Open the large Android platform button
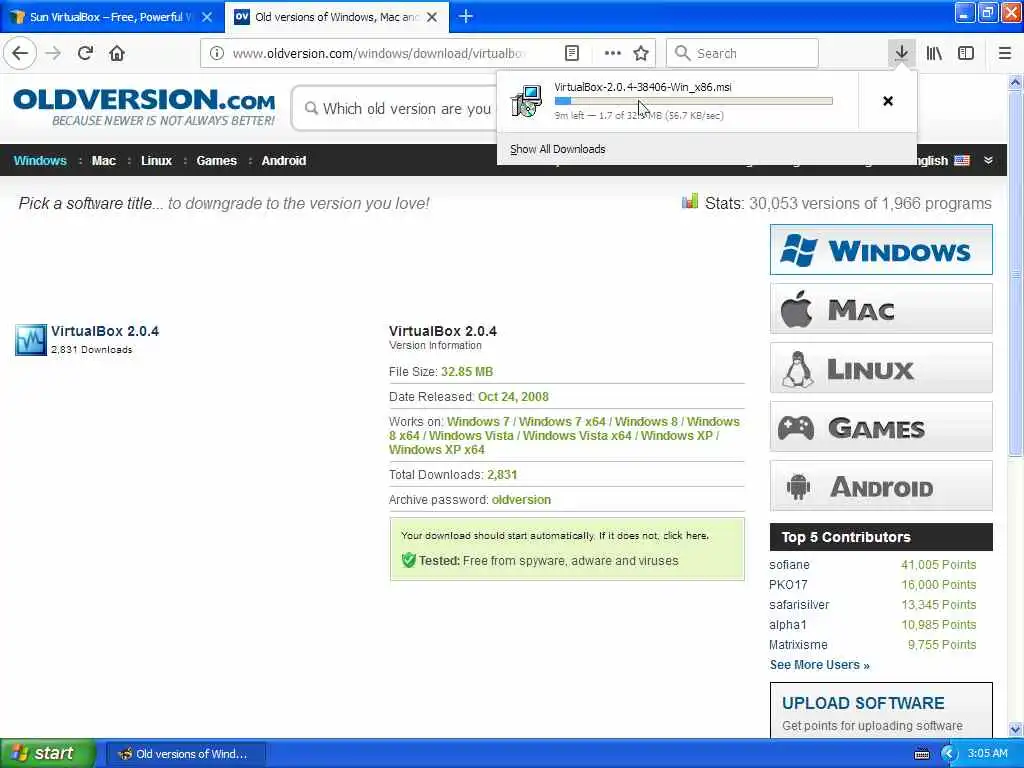This screenshot has height=768, width=1024. [881, 486]
